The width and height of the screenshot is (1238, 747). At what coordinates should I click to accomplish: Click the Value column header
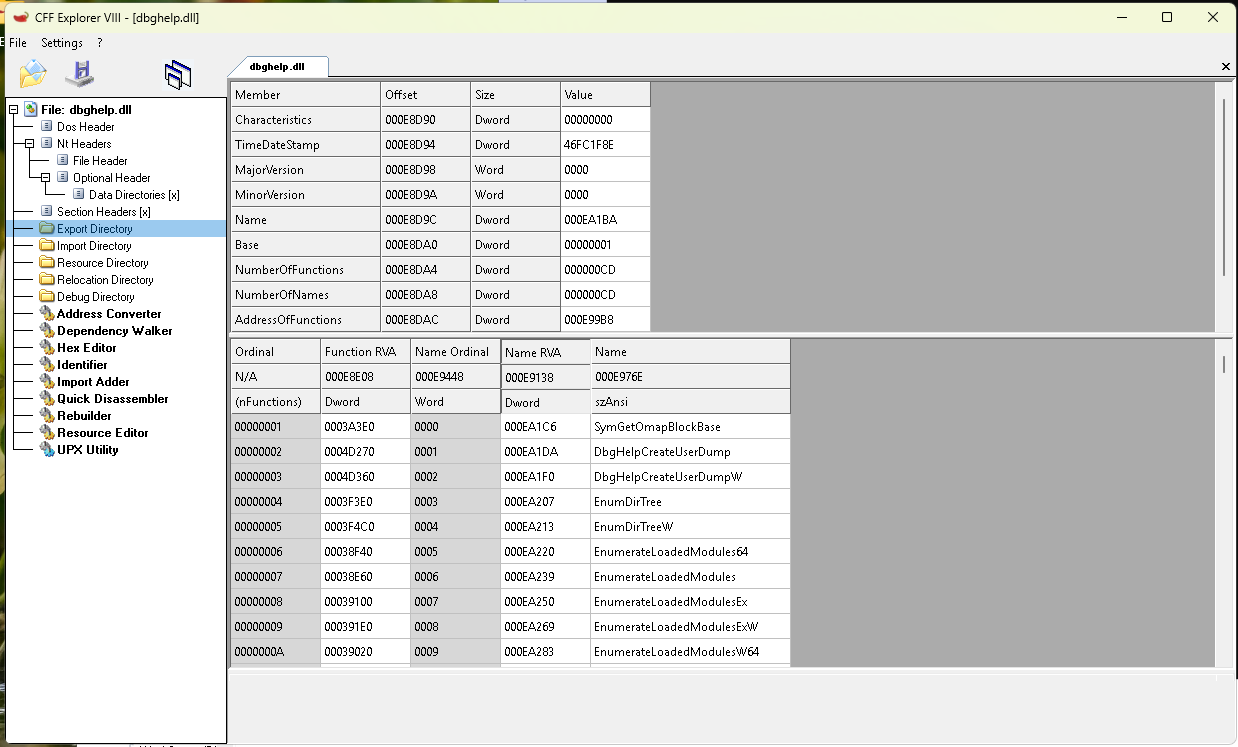pyautogui.click(x=606, y=94)
